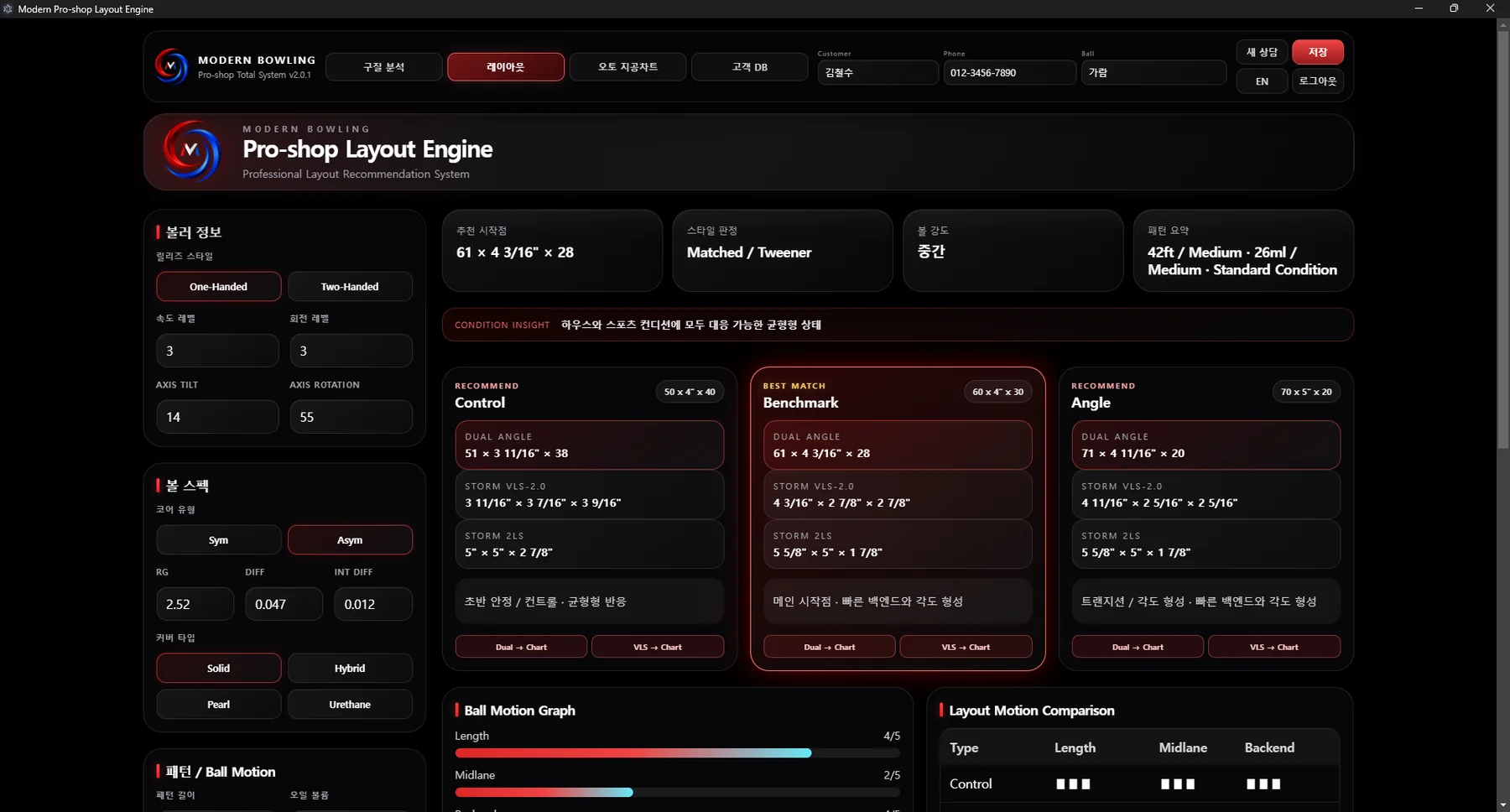Select Pearl cover type
The height and width of the screenshot is (812, 1510).
pos(218,705)
